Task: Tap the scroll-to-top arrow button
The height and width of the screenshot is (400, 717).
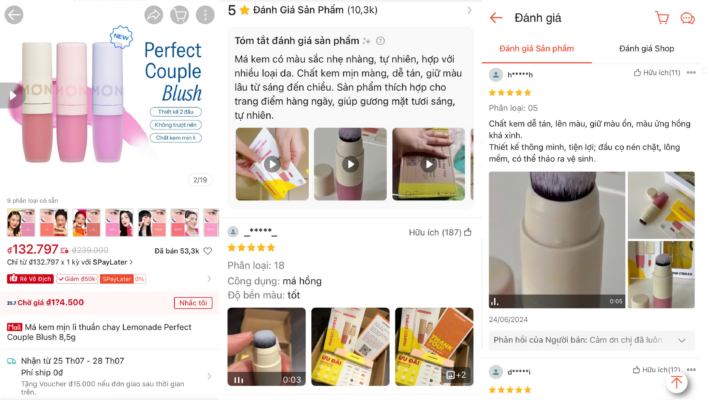Action: tap(676, 382)
